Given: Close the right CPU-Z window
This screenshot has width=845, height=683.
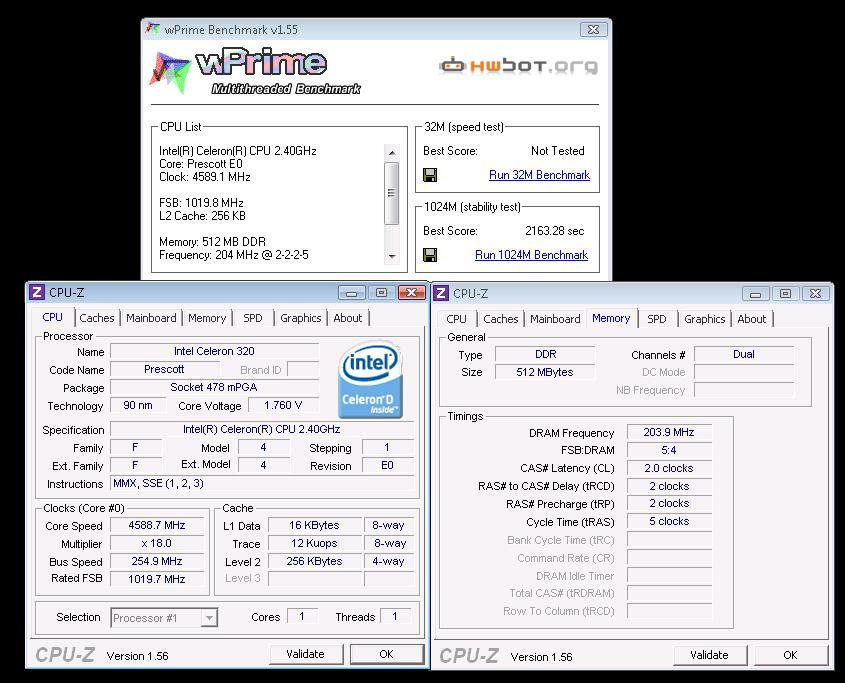Looking at the screenshot, I should click(x=815, y=294).
